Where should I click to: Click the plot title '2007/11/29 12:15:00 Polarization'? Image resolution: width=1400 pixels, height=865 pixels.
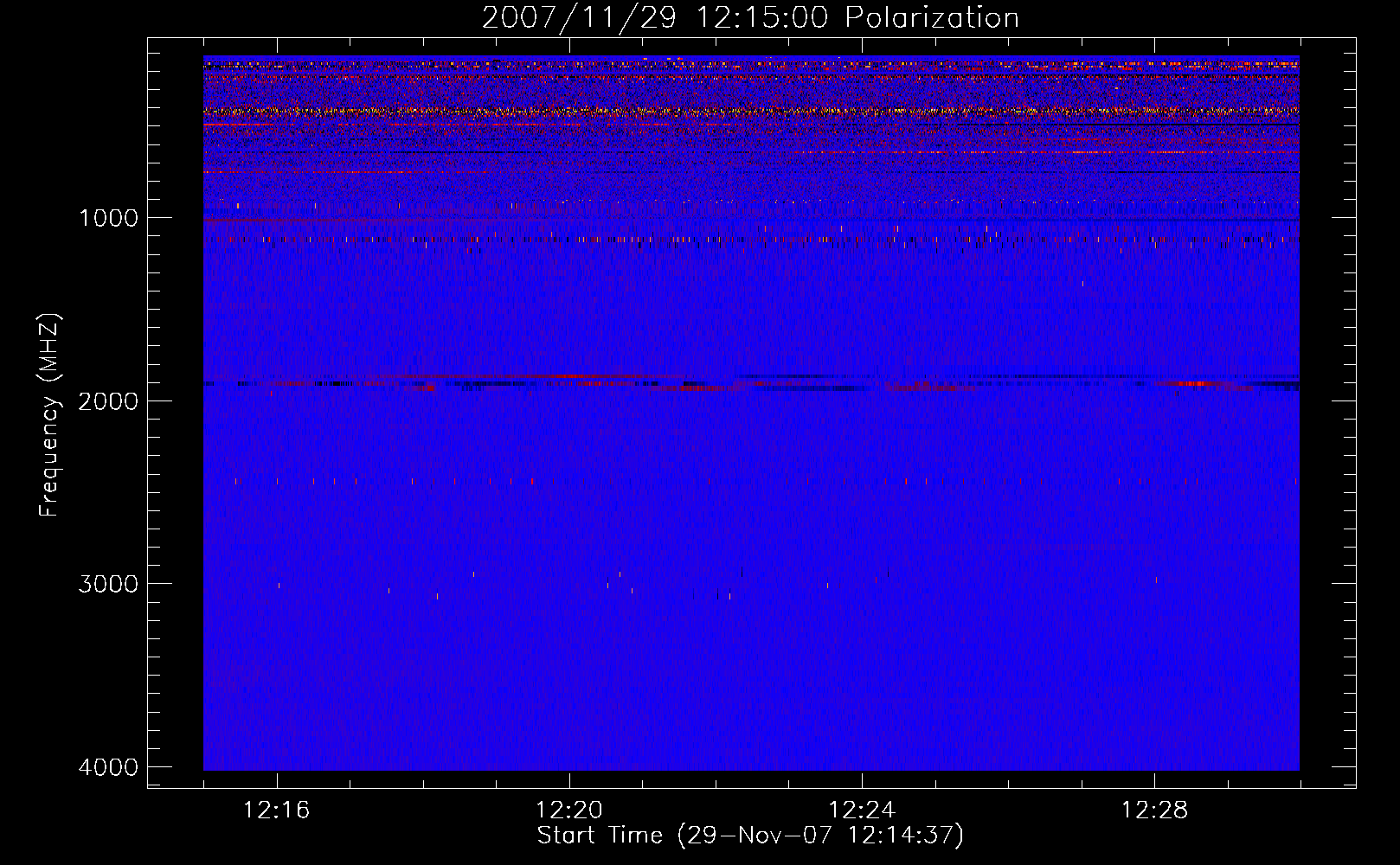(x=750, y=18)
